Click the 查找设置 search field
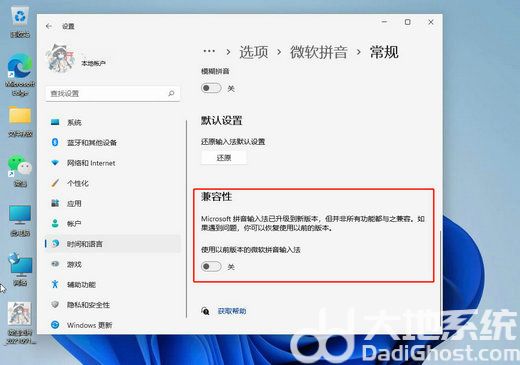 pyautogui.click(x=113, y=93)
